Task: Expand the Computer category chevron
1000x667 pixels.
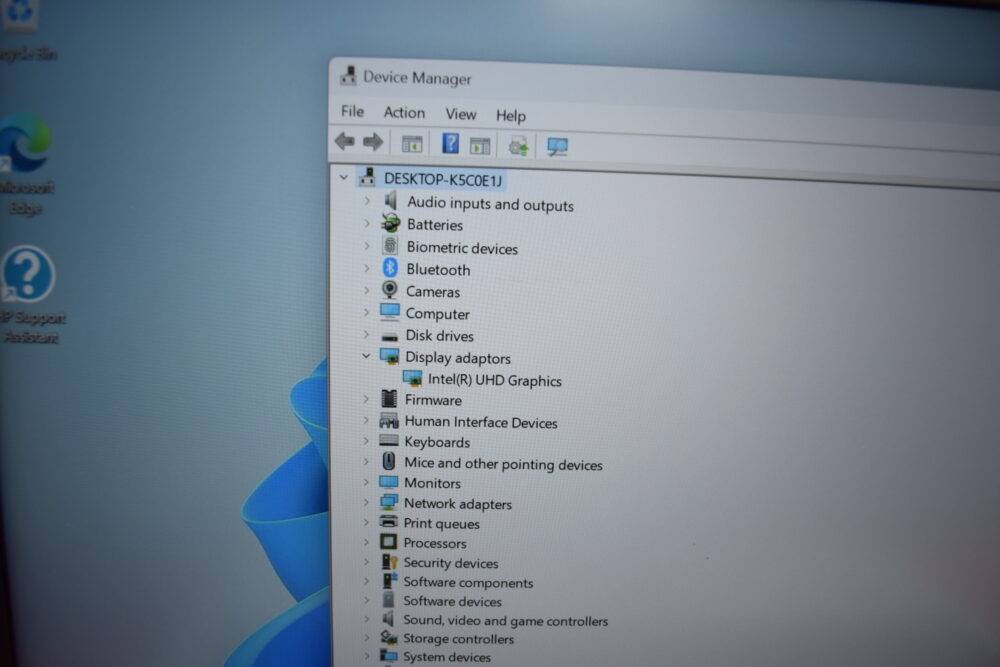Action: click(x=366, y=312)
